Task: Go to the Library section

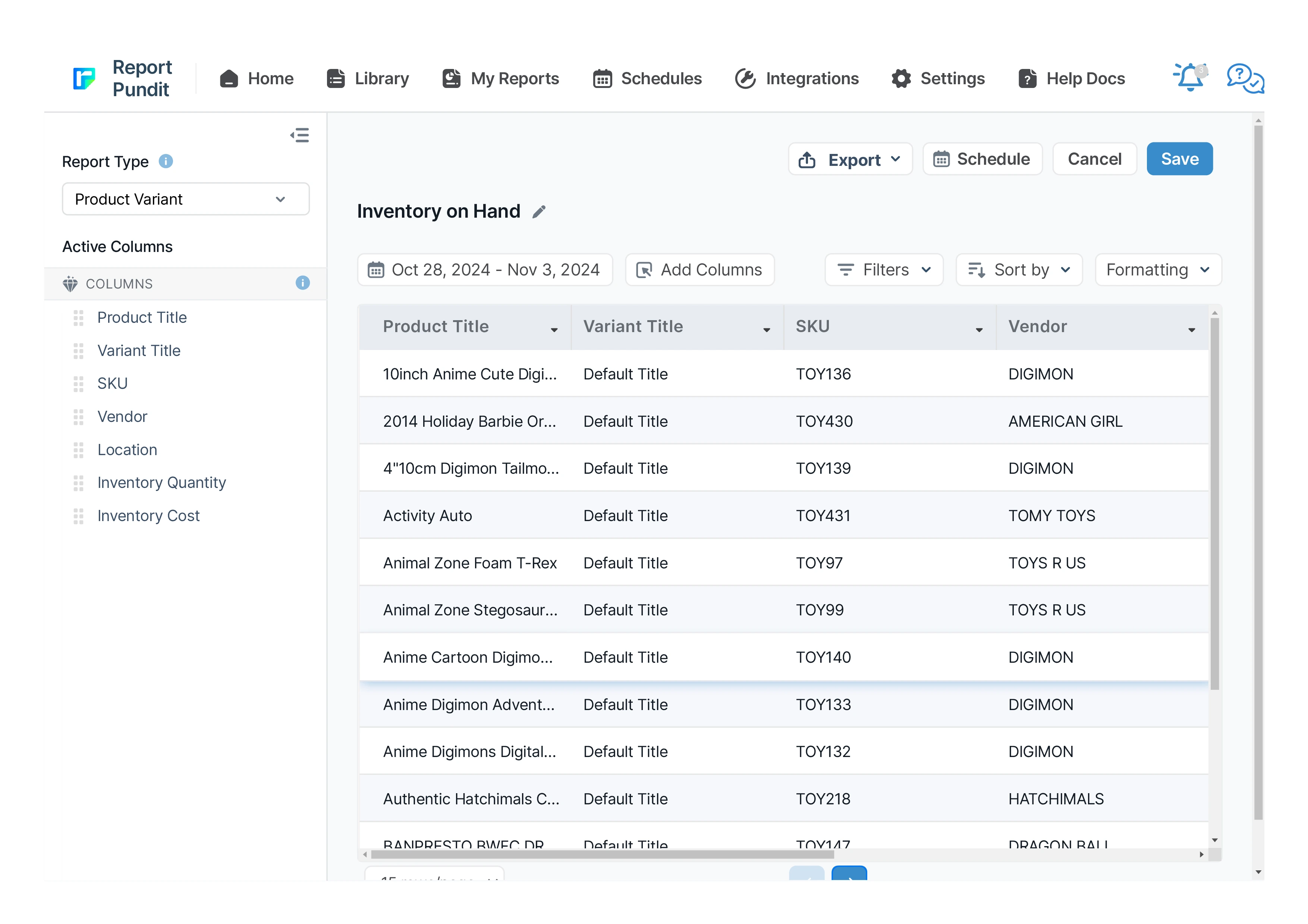Action: pos(367,79)
